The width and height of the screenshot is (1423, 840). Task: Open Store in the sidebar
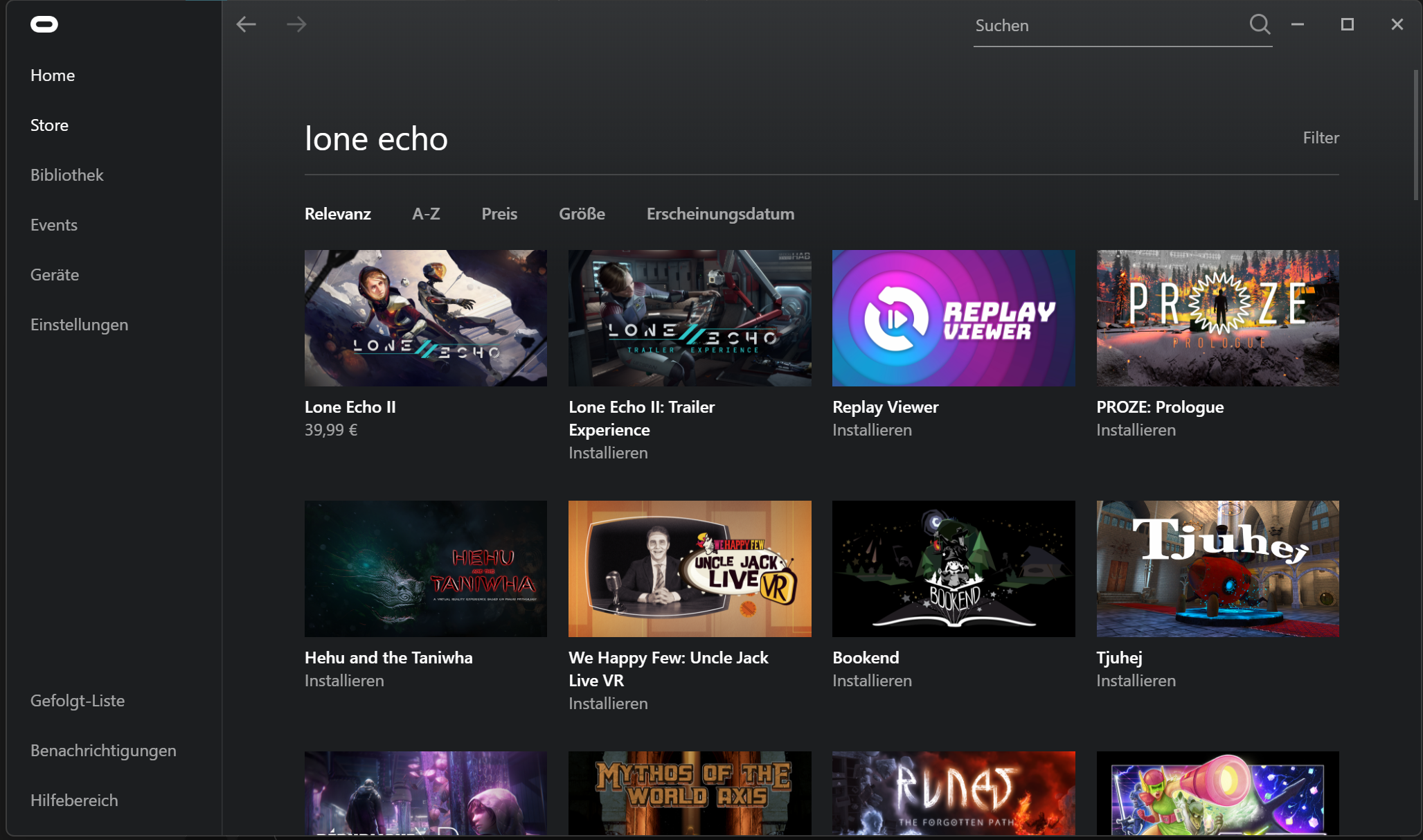49,125
